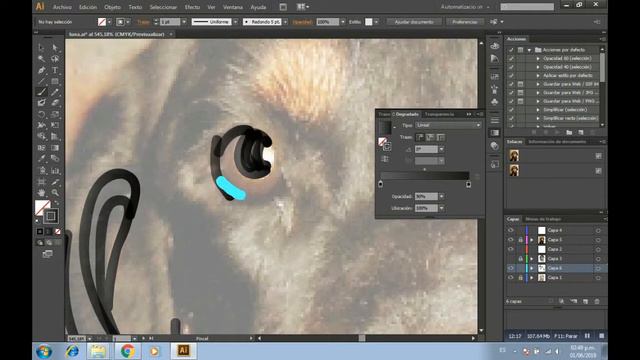Open the Tipo dropdown showing Lineal
This screenshot has width=640, height=360.
point(448,125)
